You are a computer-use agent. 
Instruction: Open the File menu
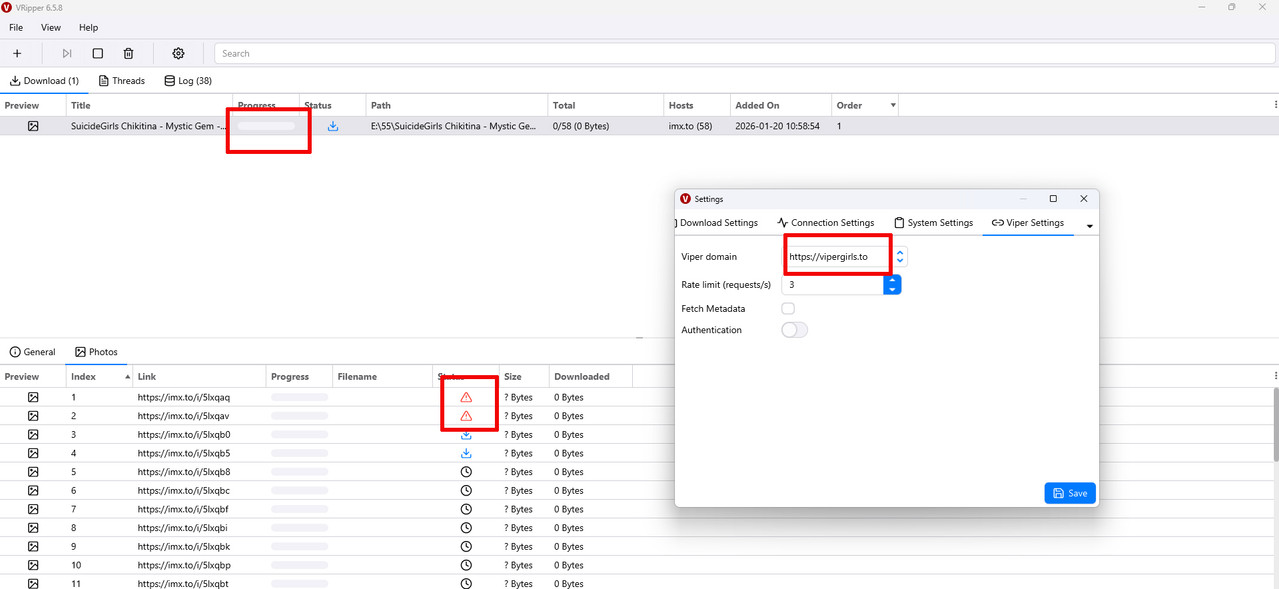pyautogui.click(x=16, y=28)
